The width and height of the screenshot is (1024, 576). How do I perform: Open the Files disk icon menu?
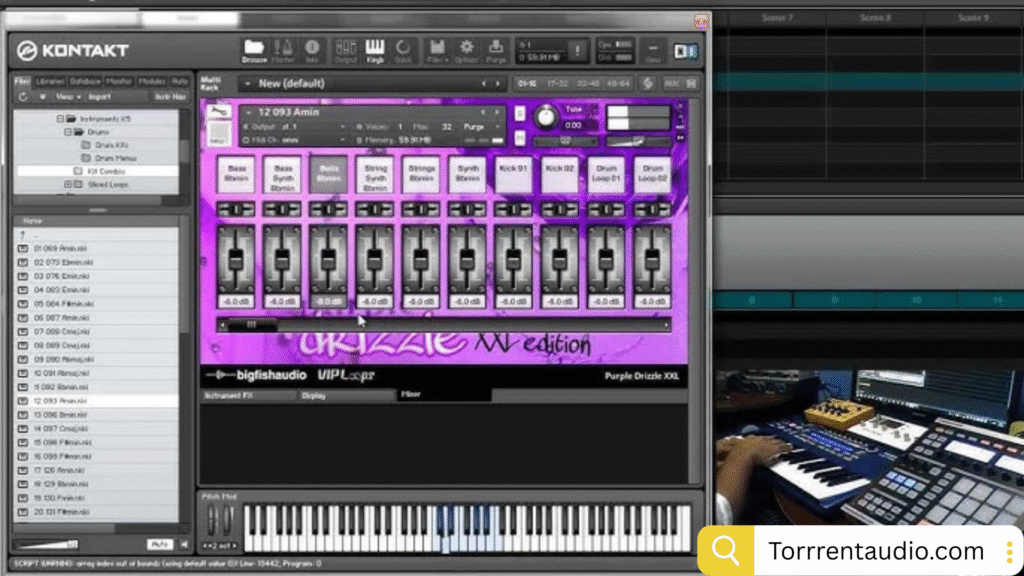436,50
